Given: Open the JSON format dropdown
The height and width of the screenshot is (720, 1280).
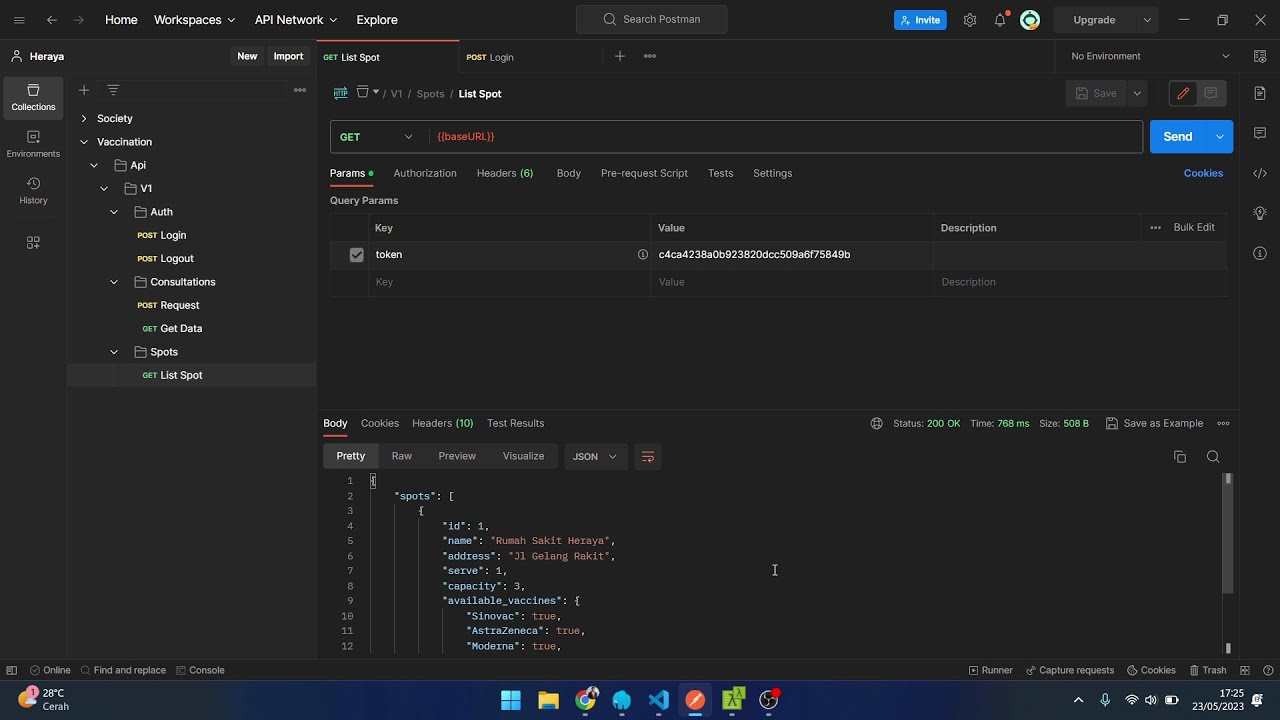Looking at the screenshot, I should 595,457.
